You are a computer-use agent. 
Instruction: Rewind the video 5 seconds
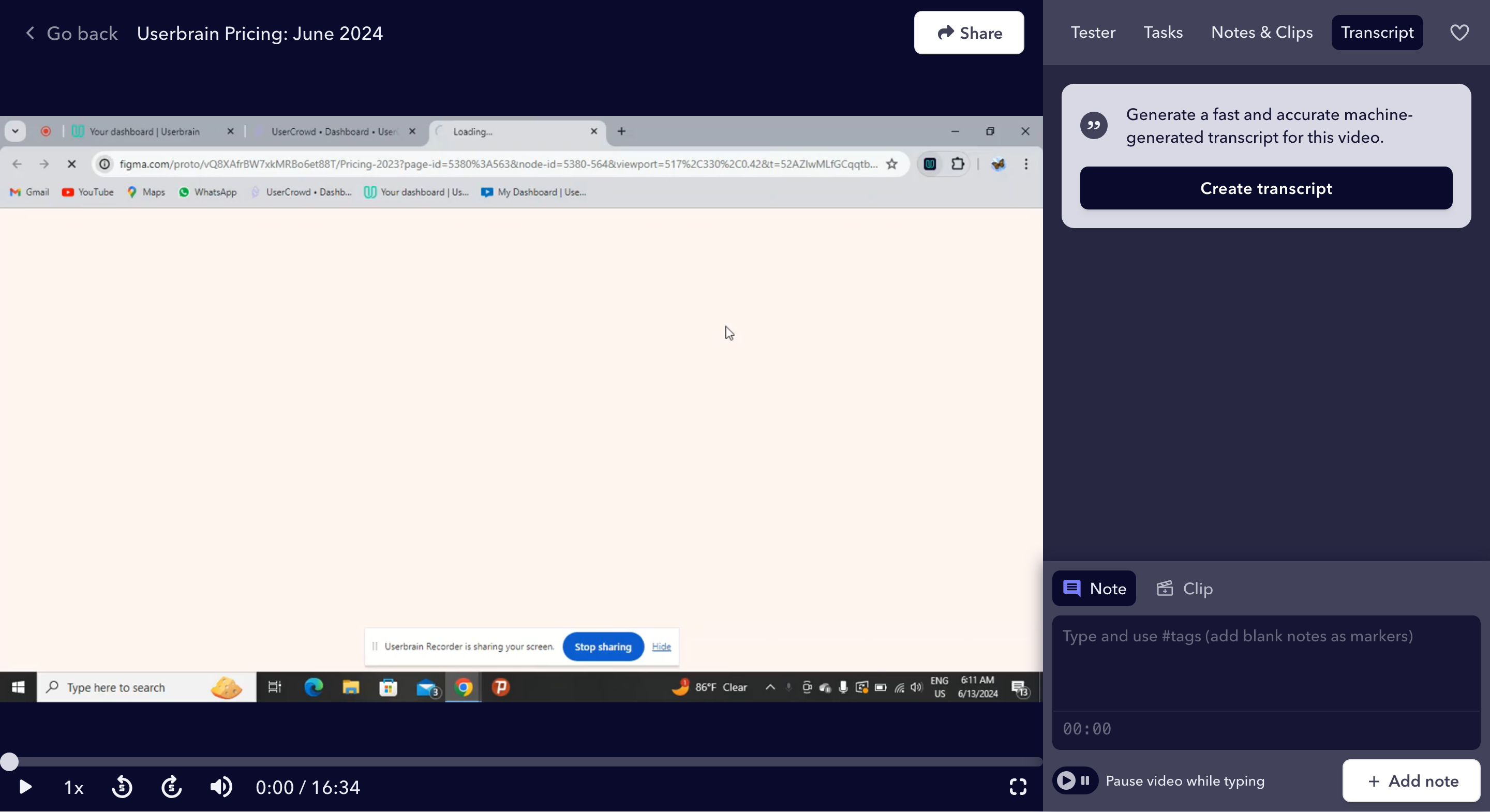[x=122, y=787]
